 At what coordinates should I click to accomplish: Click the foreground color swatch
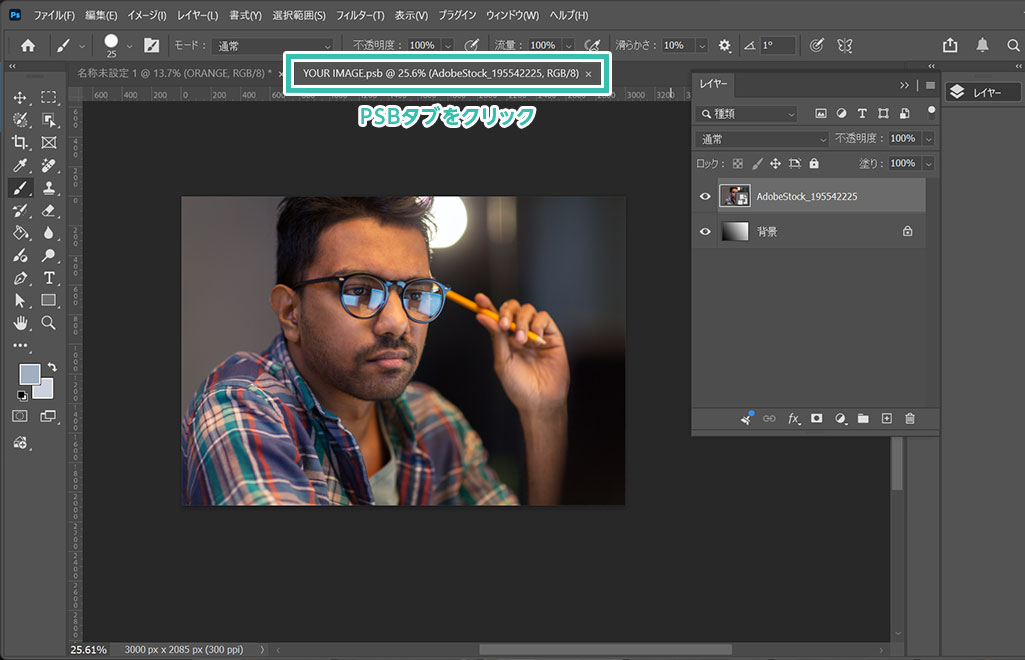(29, 374)
